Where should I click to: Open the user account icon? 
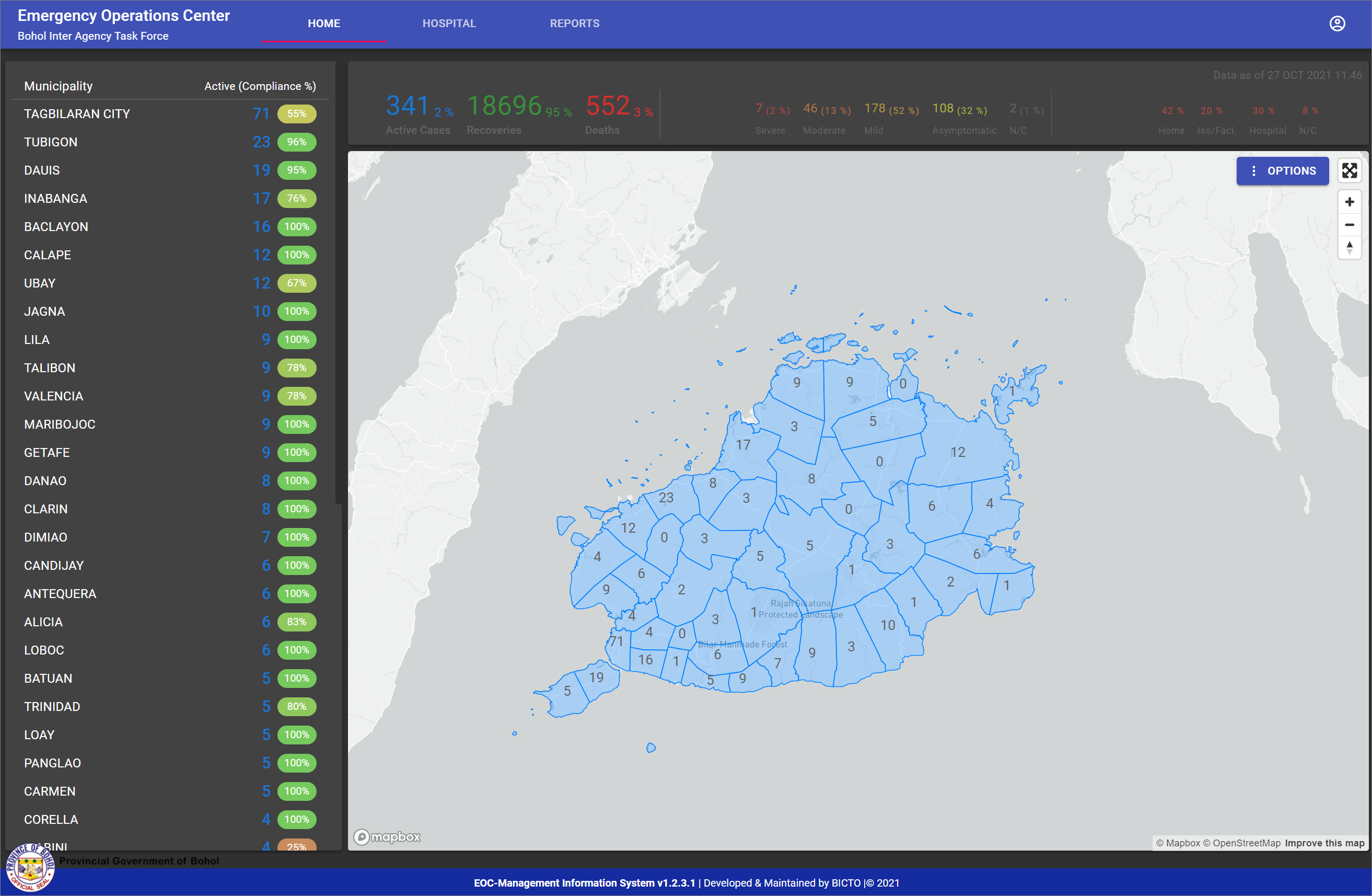tap(1337, 24)
